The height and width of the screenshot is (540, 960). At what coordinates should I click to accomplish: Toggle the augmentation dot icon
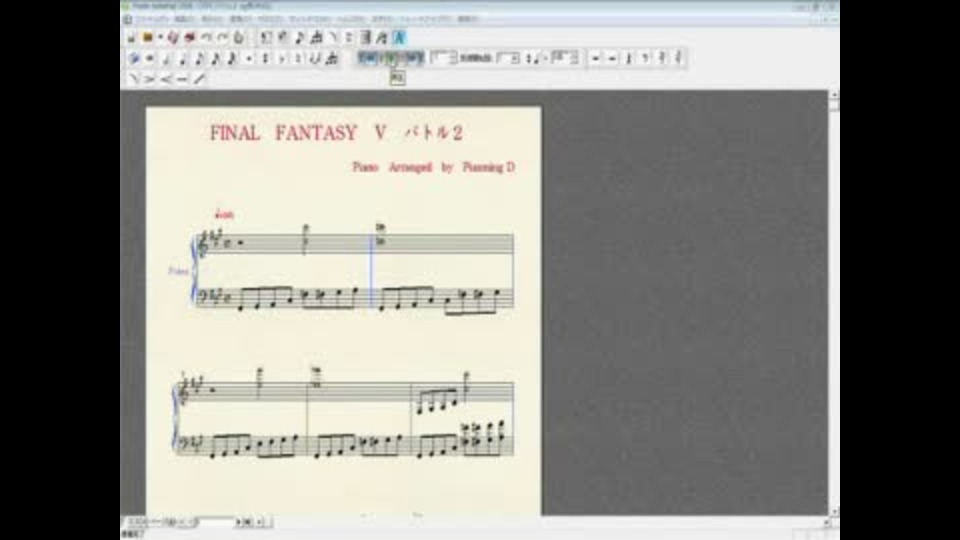tap(249, 59)
